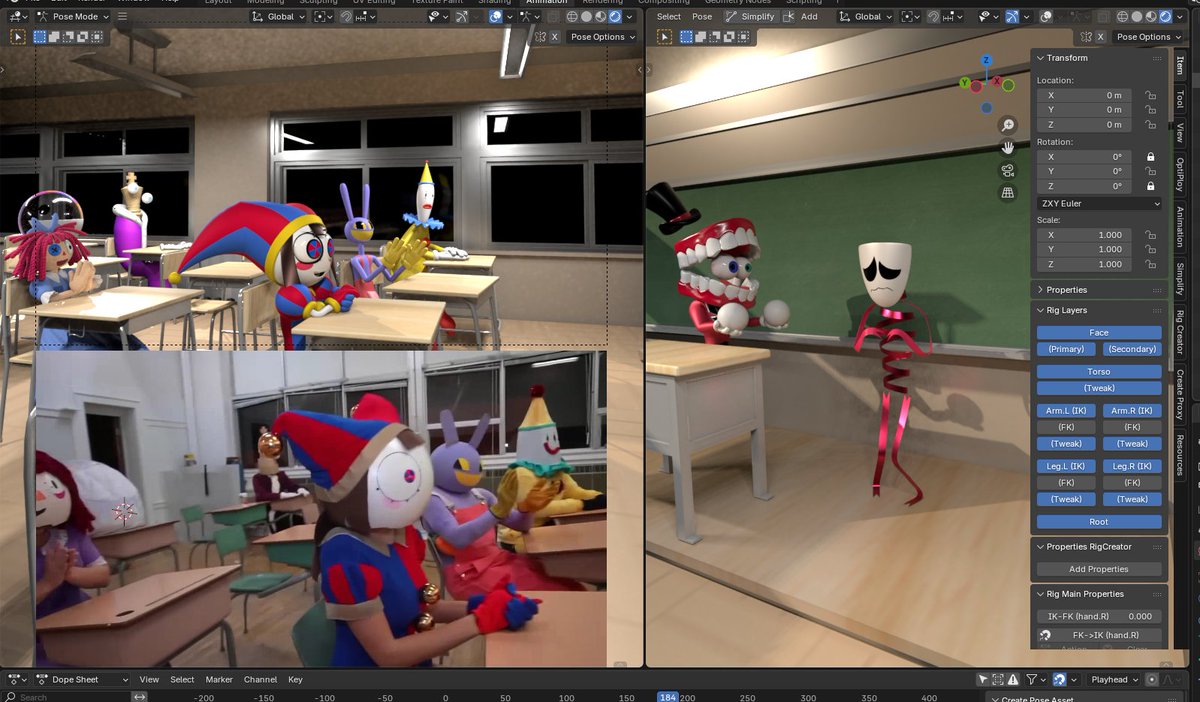Click the zoom view gizmo icon
This screenshot has height=702, width=1200.
pos(1007,125)
